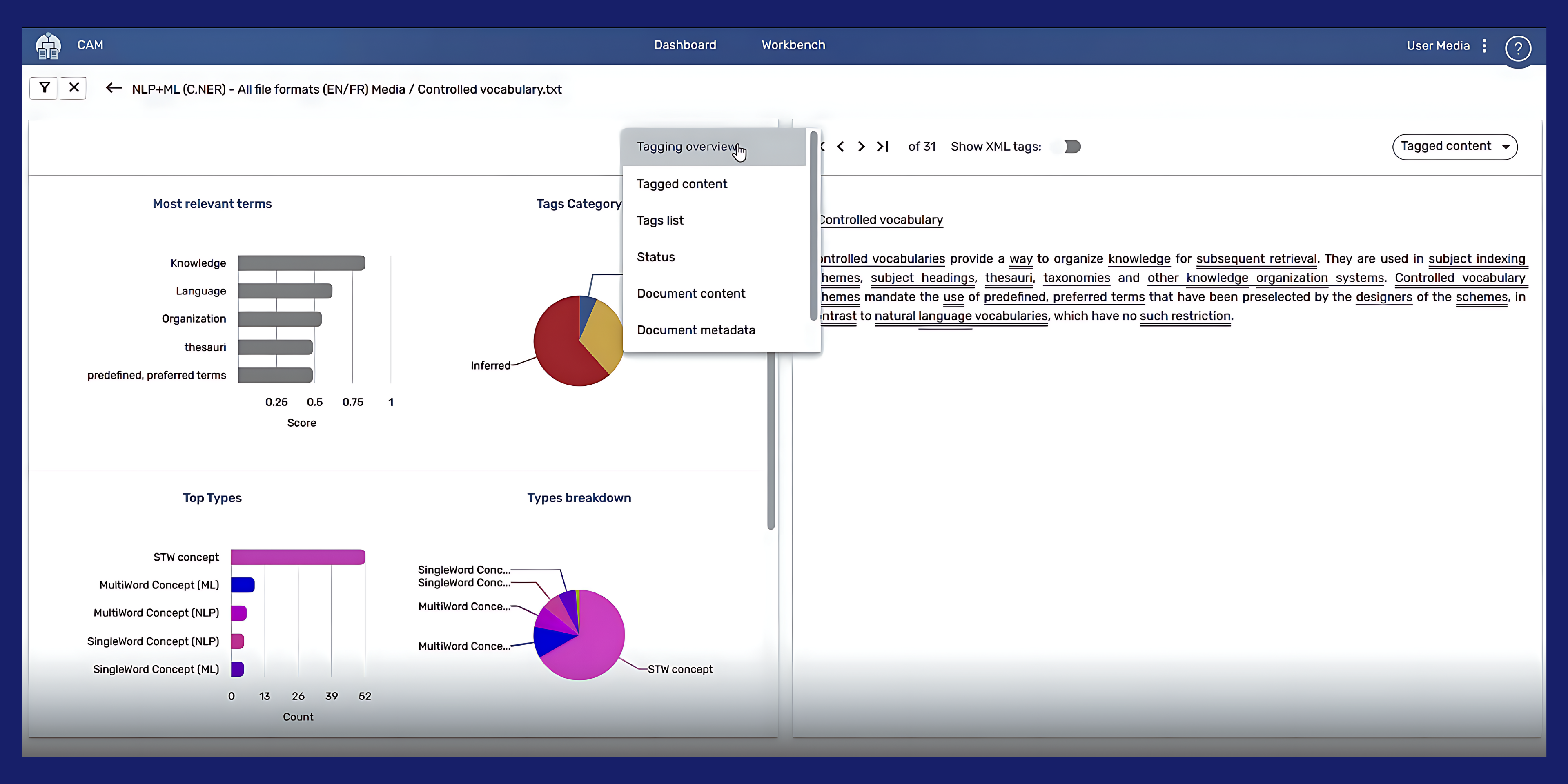
Task: Click the tagged term 'such restriction'
Action: (x=1185, y=316)
